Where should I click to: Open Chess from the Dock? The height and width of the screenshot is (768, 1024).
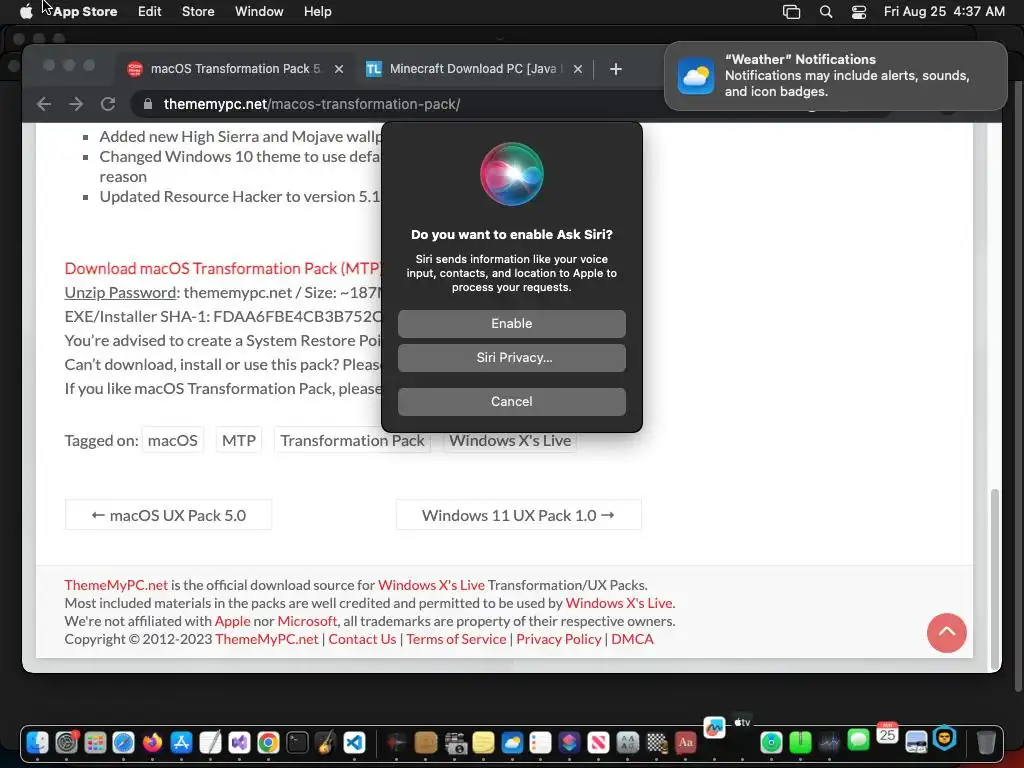coord(656,743)
